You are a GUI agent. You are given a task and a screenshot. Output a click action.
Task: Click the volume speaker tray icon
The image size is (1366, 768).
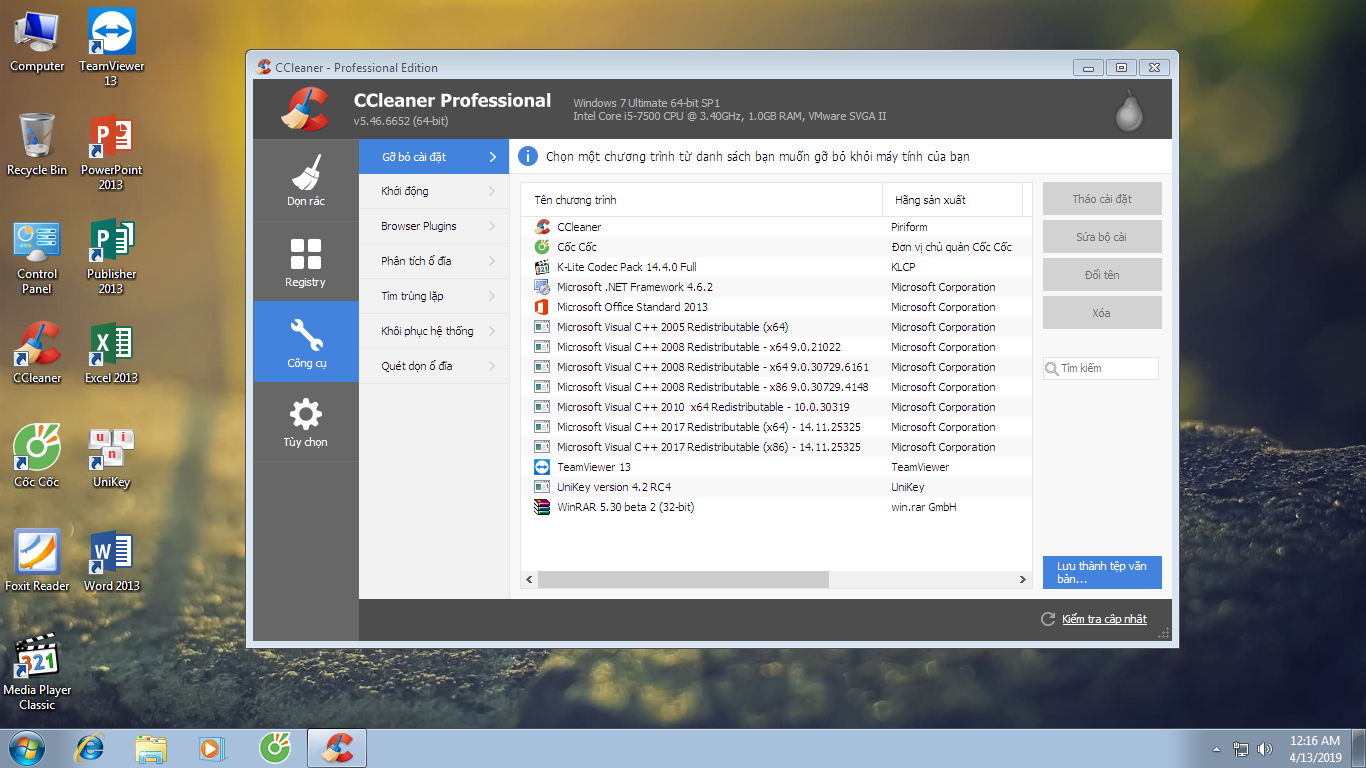click(x=1265, y=748)
